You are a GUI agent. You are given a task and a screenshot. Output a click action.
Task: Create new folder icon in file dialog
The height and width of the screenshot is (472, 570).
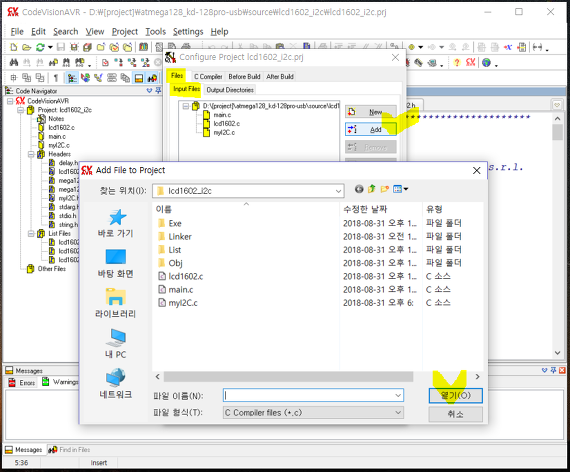tap(385, 189)
